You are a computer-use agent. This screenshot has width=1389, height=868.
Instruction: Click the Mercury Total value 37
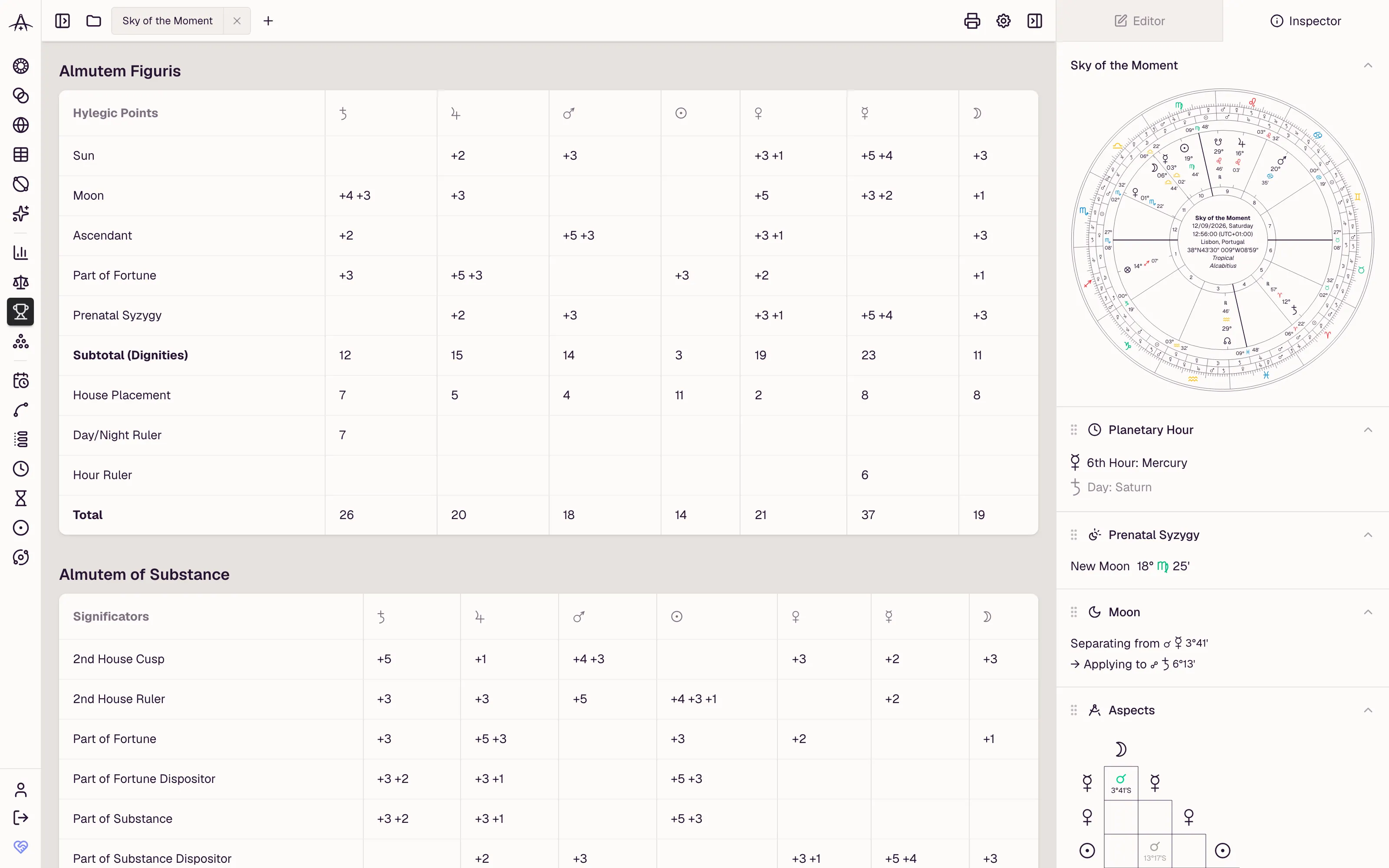868,515
